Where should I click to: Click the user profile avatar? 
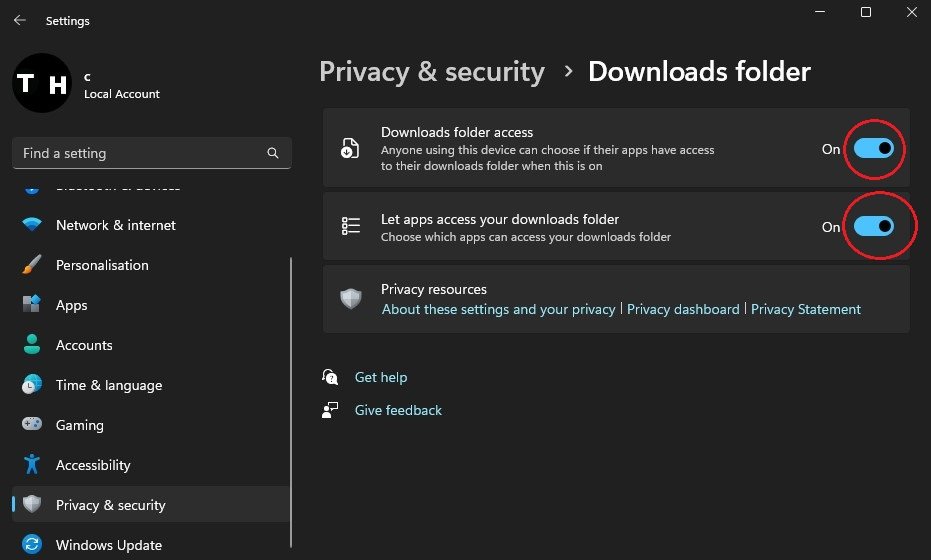point(41,84)
